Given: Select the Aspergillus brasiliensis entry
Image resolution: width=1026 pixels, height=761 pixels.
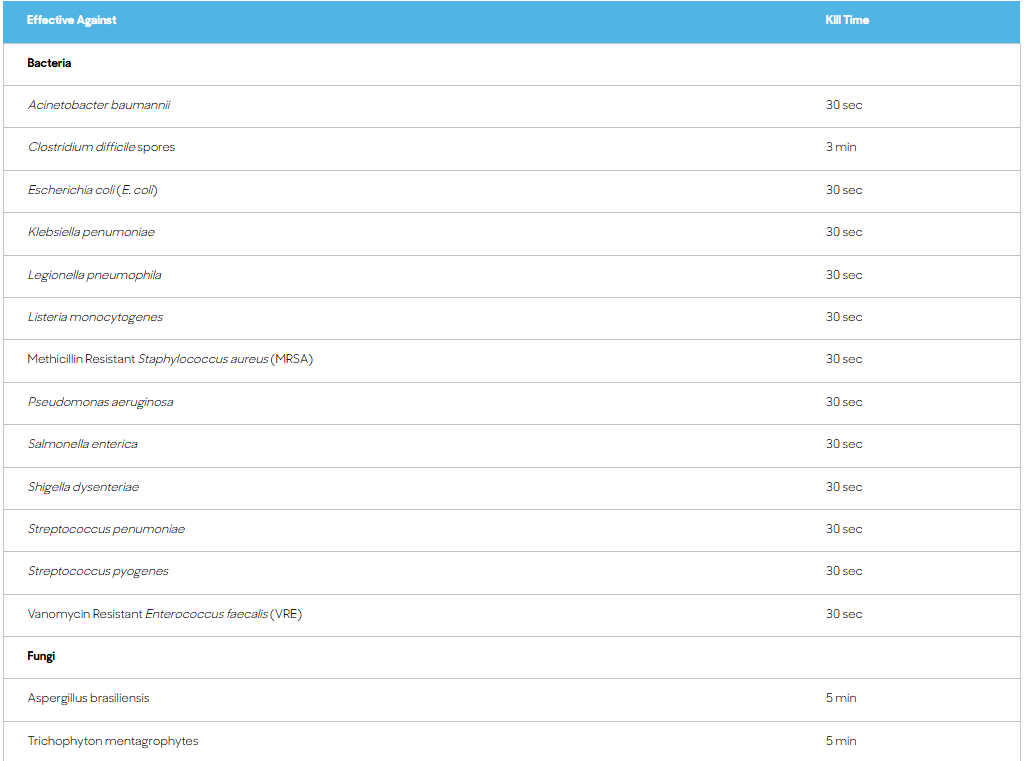Looking at the screenshot, I should click(x=88, y=698).
